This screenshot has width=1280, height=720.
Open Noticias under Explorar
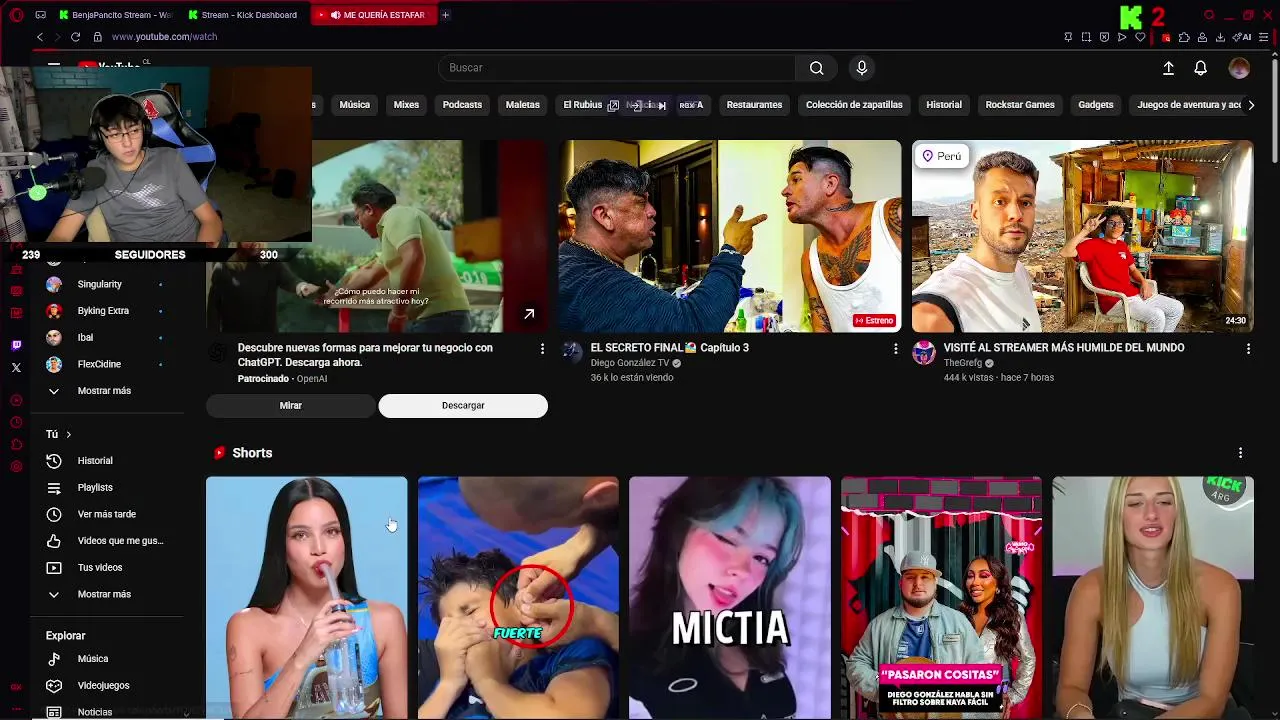pyautogui.click(x=108, y=711)
